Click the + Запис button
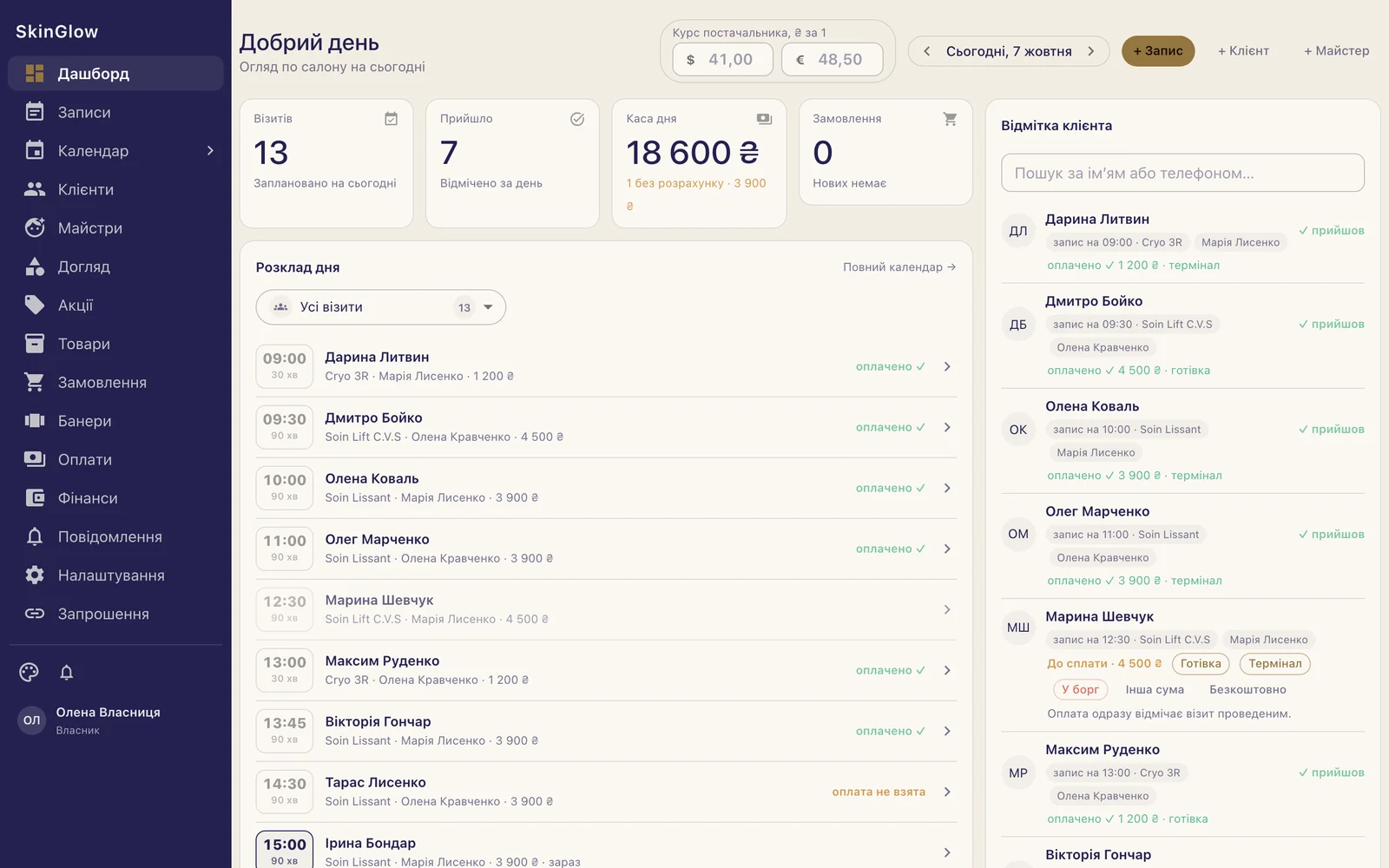This screenshot has width=1389, height=868. [1158, 51]
